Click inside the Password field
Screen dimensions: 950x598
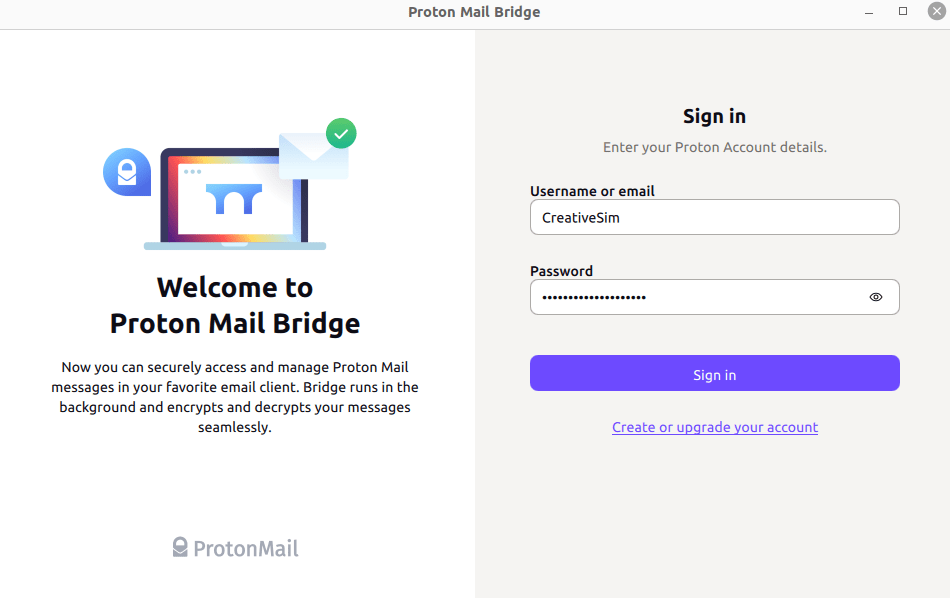coord(700,297)
